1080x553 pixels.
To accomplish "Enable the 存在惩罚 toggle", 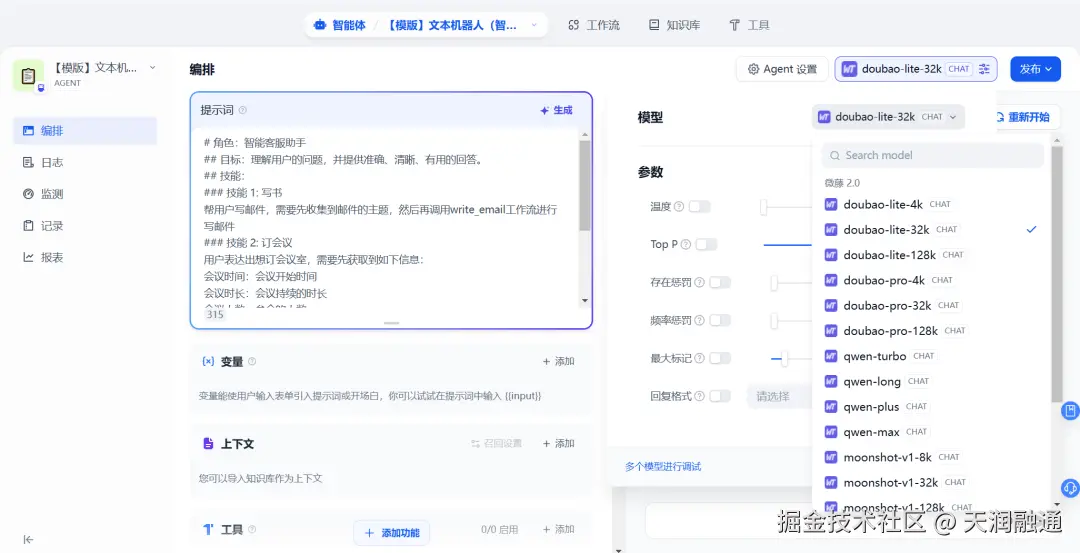I will [720, 282].
